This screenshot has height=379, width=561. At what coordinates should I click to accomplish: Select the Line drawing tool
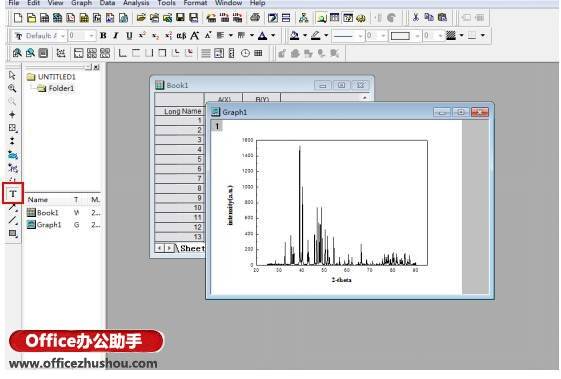(13, 220)
